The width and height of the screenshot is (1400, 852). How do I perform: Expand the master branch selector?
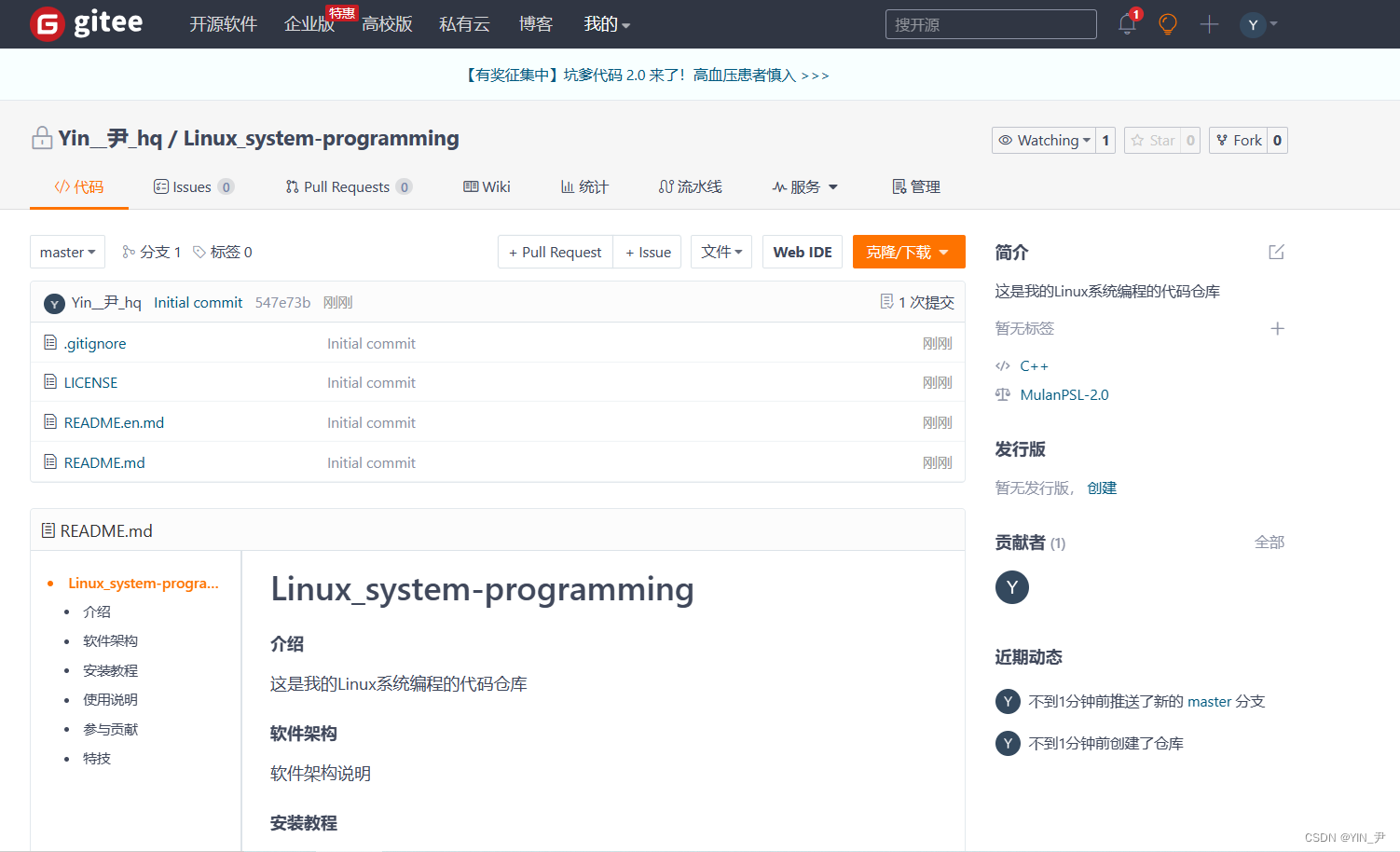[67, 252]
